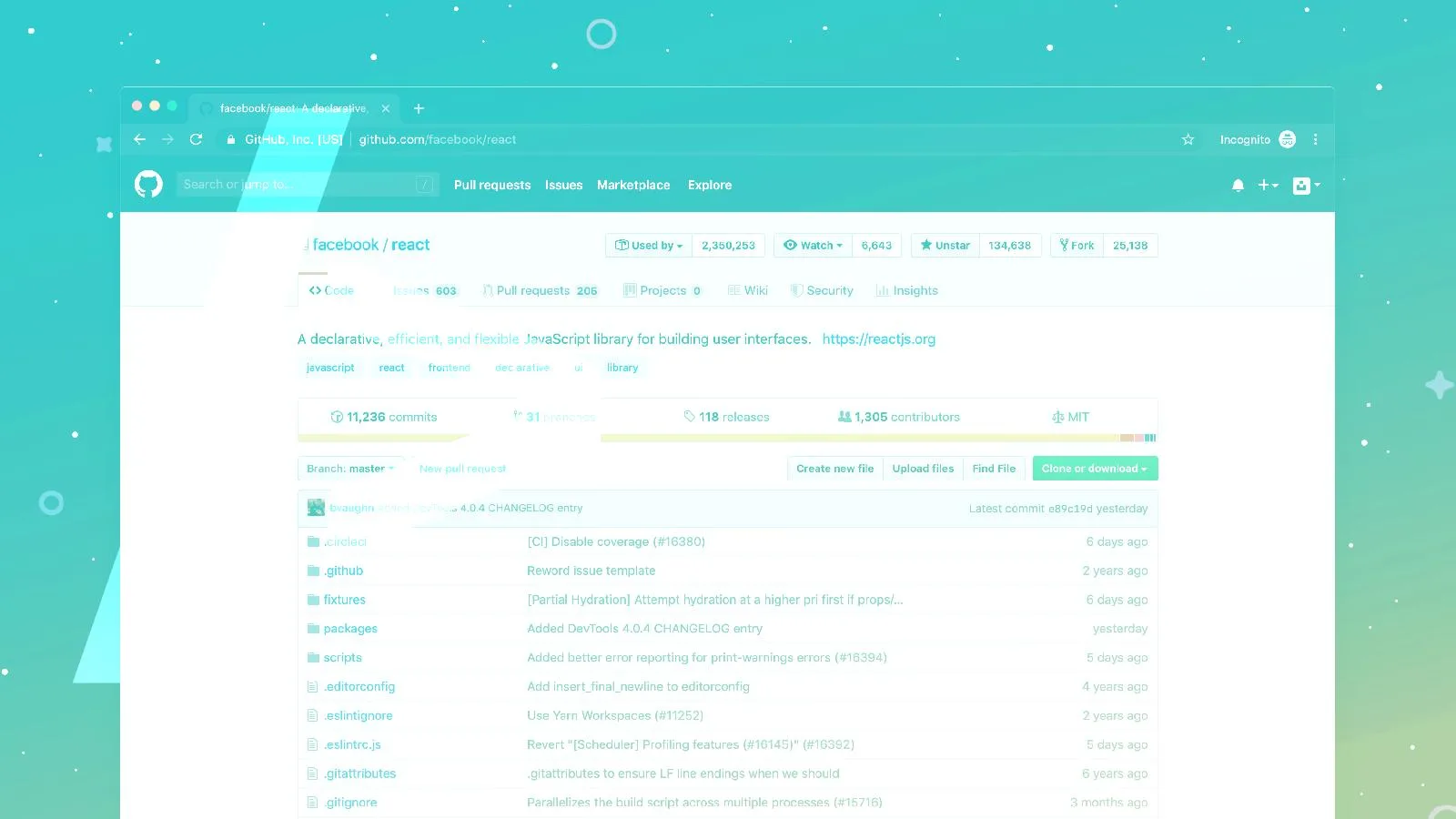Open the stargazers count 134,638
1456x819 pixels.
(x=1009, y=246)
